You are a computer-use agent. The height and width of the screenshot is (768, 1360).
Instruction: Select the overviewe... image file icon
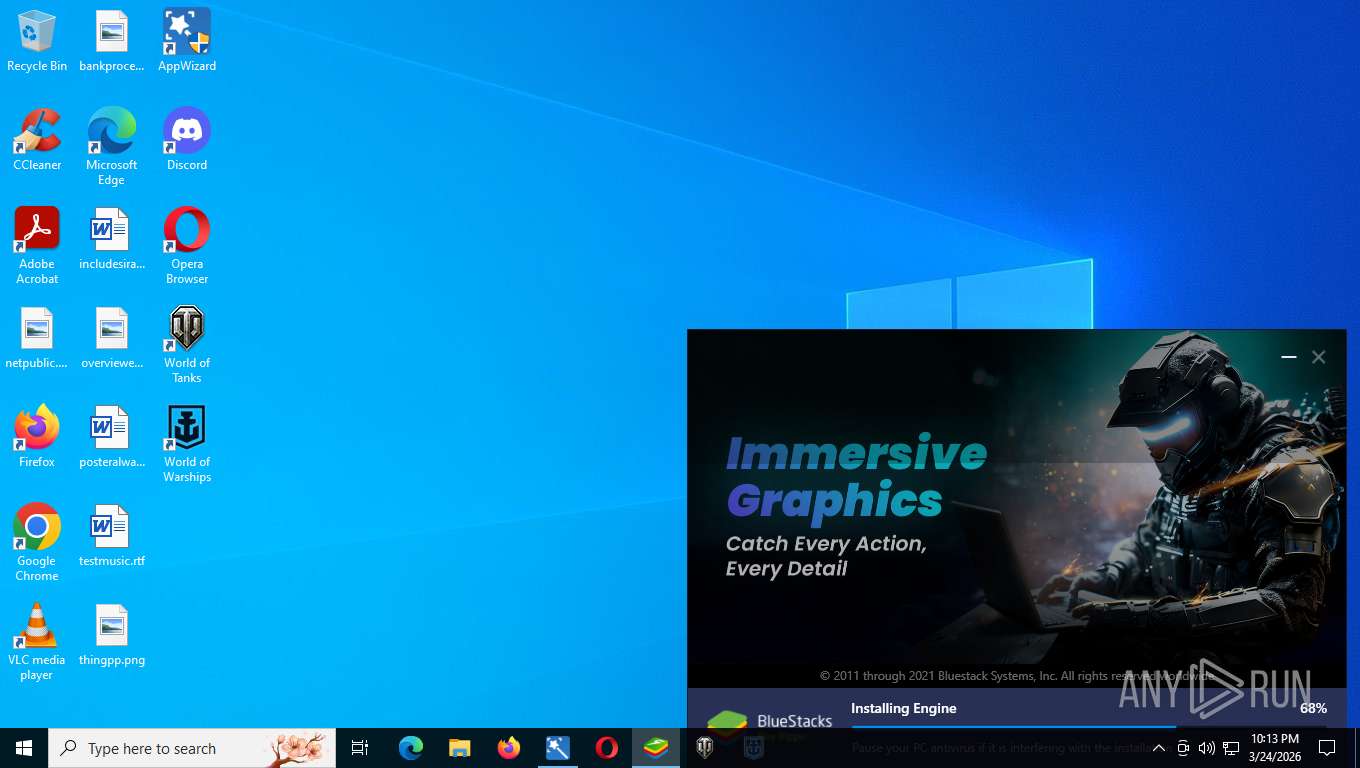click(x=112, y=338)
